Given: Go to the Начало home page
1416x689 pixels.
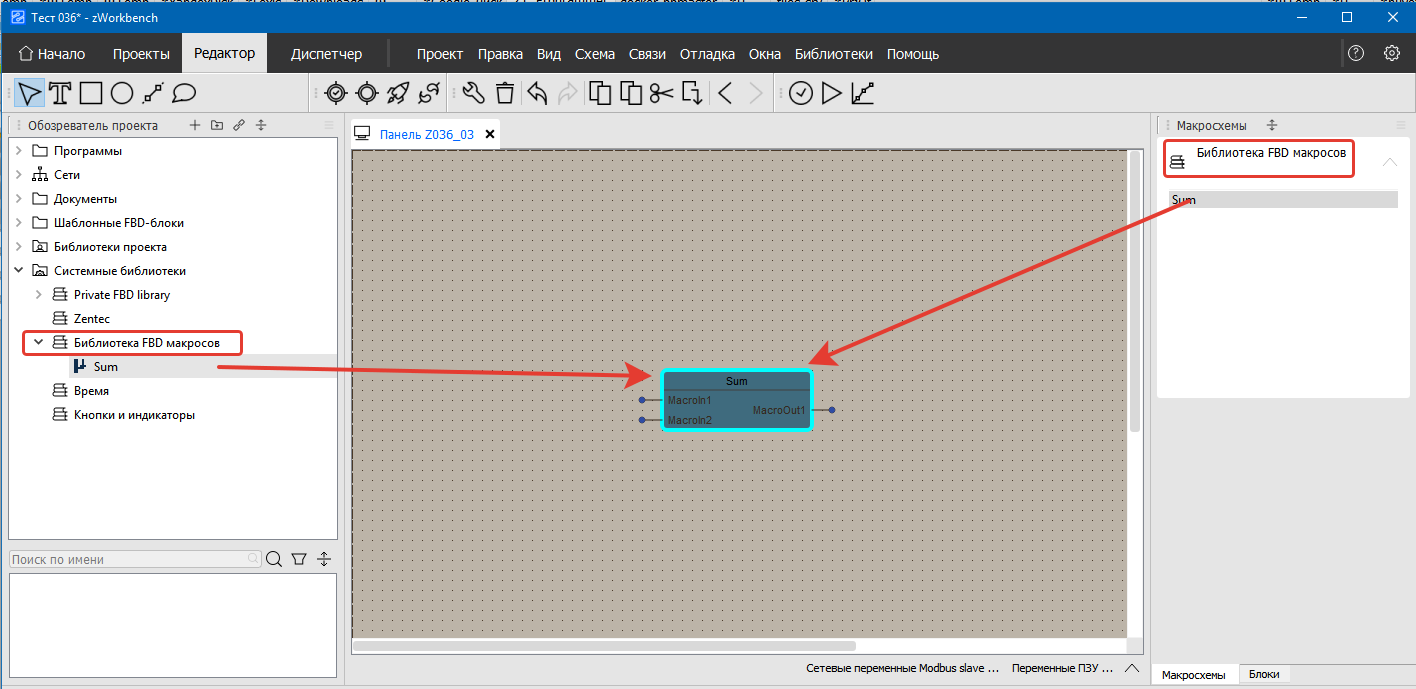Looking at the screenshot, I should pos(52,54).
